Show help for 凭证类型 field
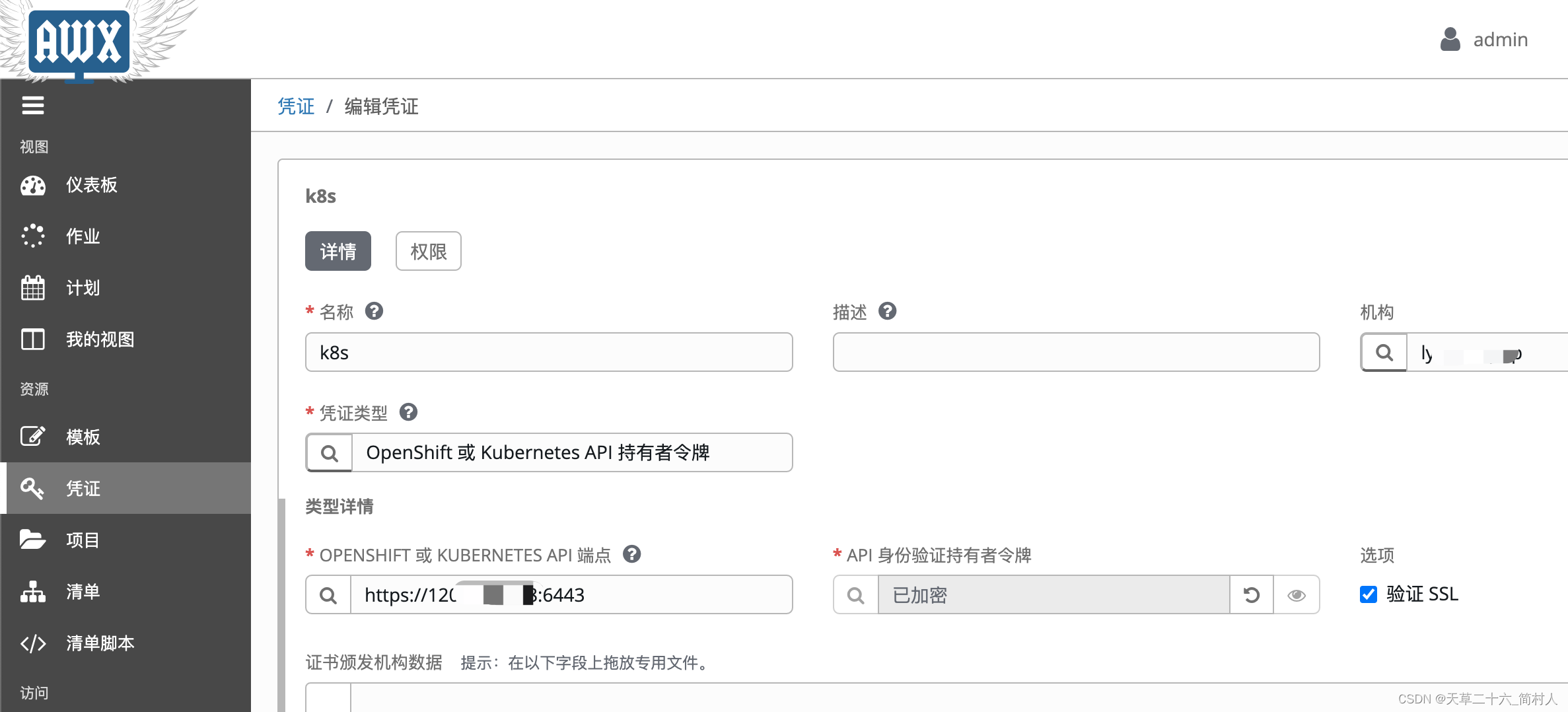 coord(409,412)
